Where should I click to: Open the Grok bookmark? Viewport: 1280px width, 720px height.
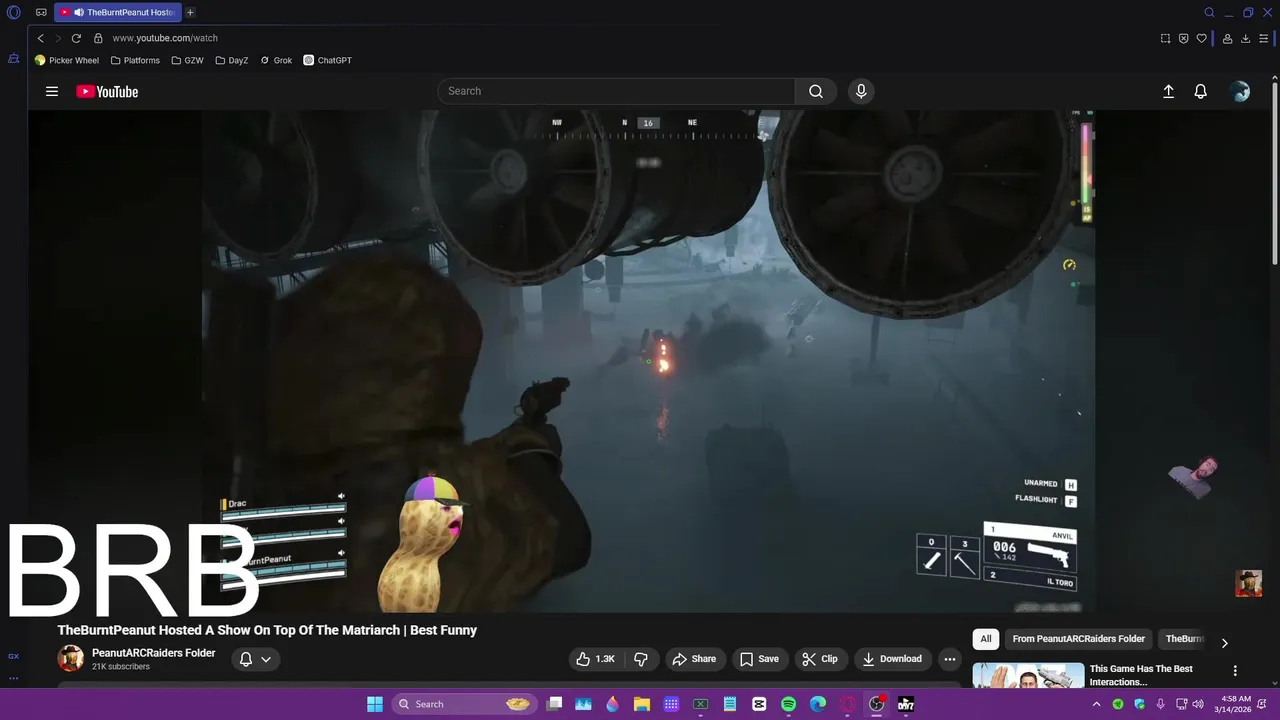point(276,60)
